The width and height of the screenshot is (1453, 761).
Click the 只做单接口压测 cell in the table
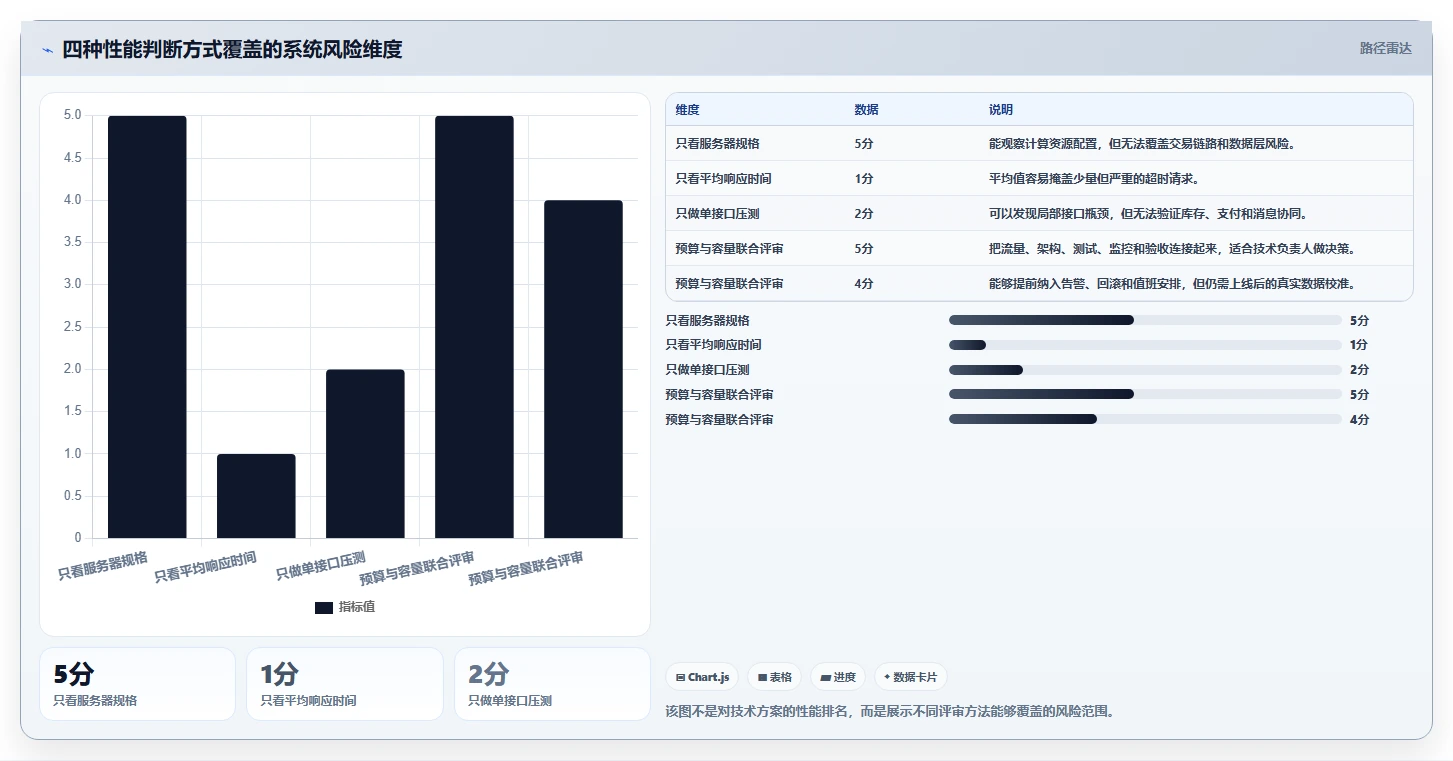point(717,214)
